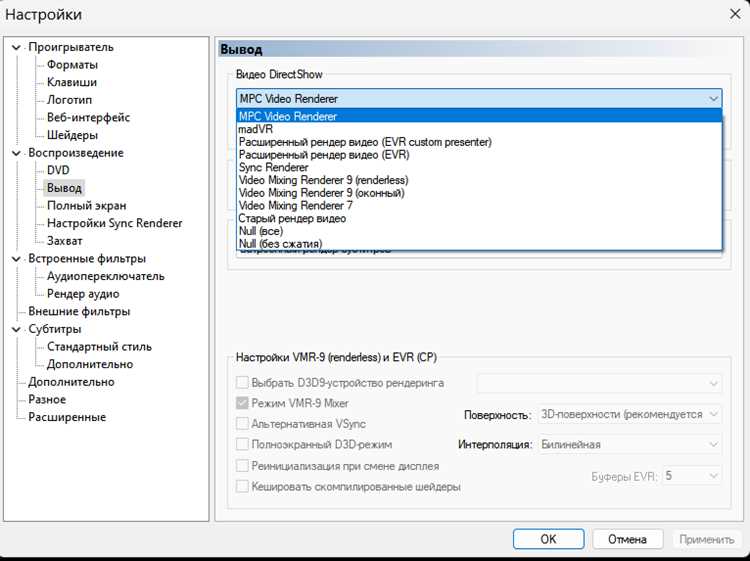Open the Шейдеры page
This screenshot has width=750, height=561.
coord(72,135)
